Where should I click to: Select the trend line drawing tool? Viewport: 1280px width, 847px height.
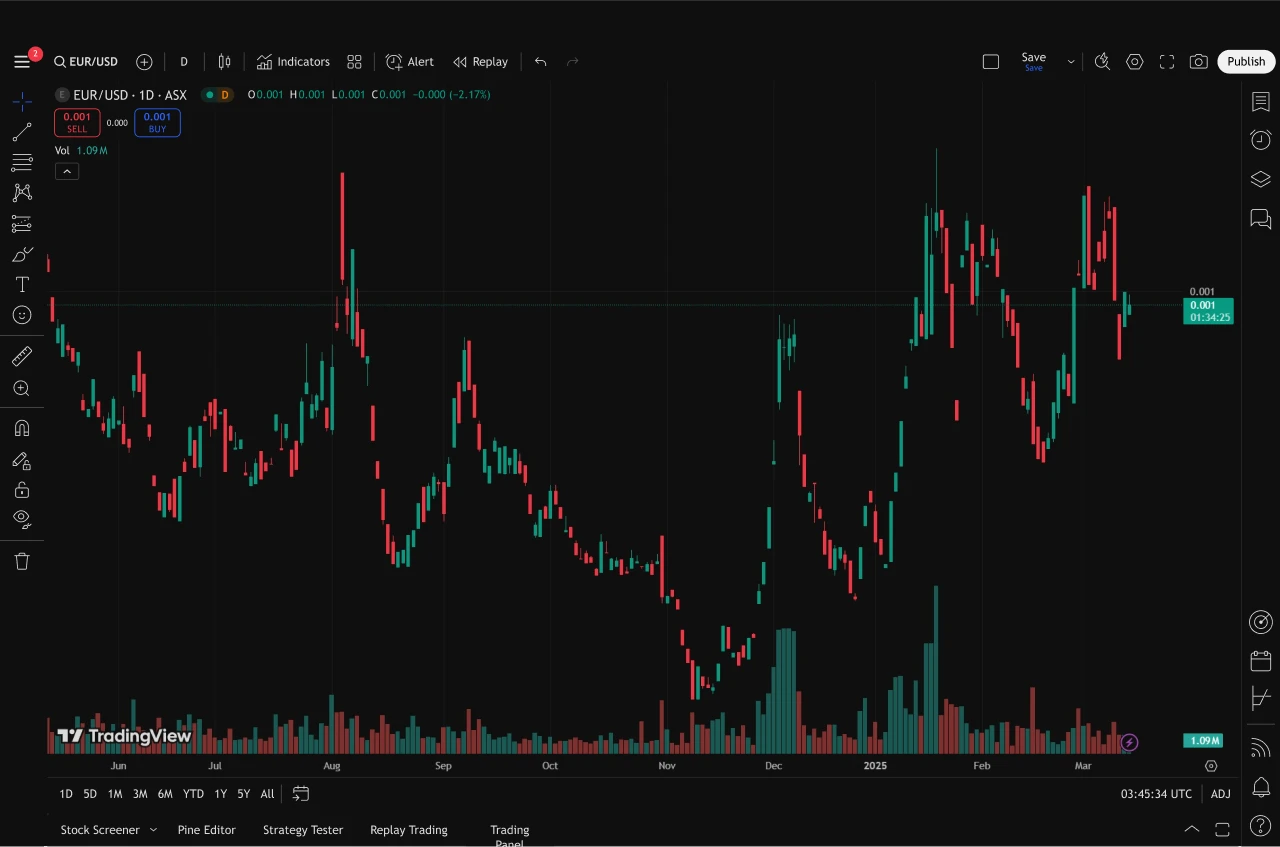(22, 132)
